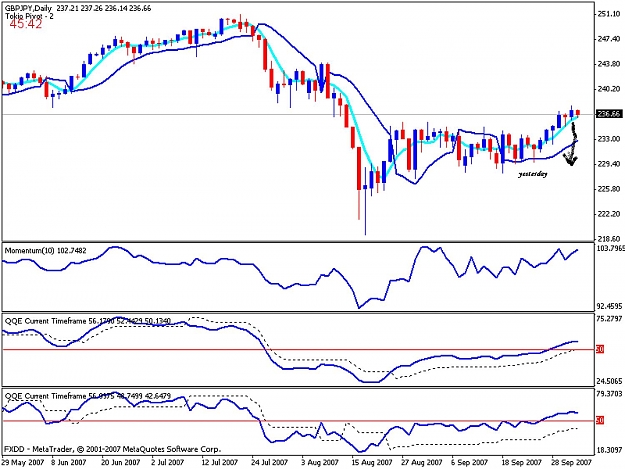This screenshot has height=469, width=625.
Task: Click the 222.20 price scale value
Action: pos(609,214)
